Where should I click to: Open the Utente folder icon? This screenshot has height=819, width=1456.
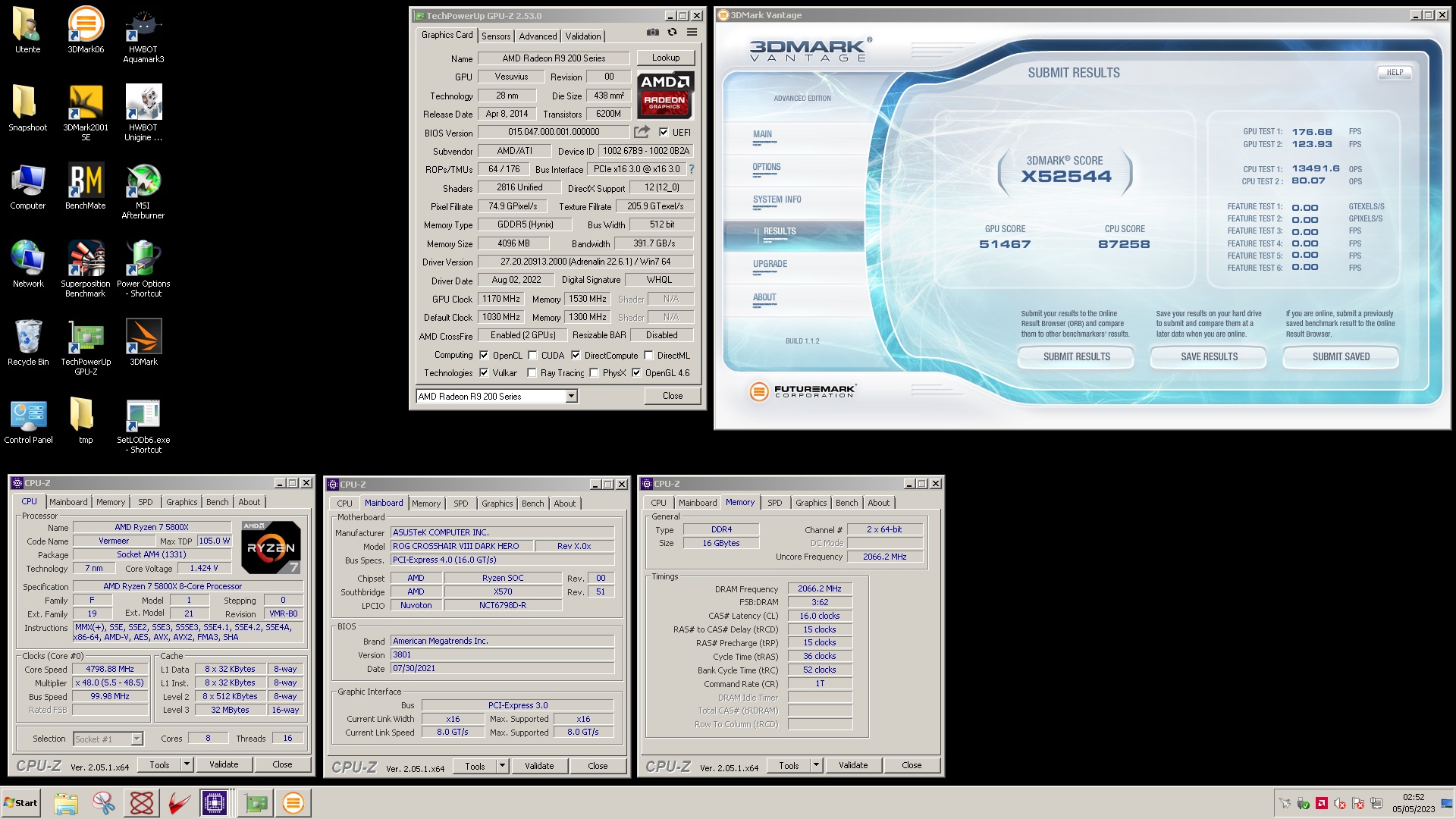tap(28, 30)
